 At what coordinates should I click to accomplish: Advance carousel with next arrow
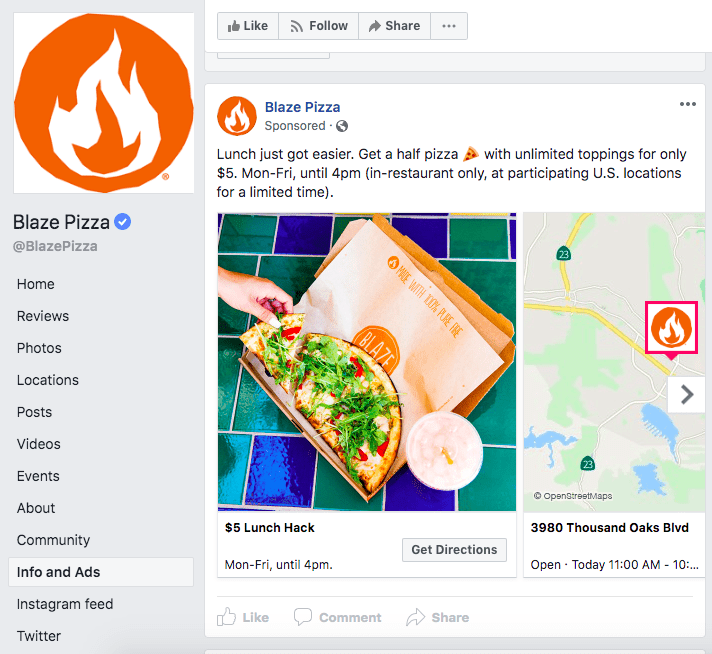click(x=687, y=394)
